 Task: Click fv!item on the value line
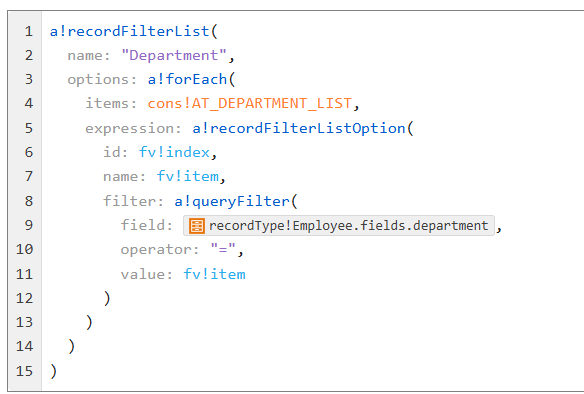click(x=214, y=274)
